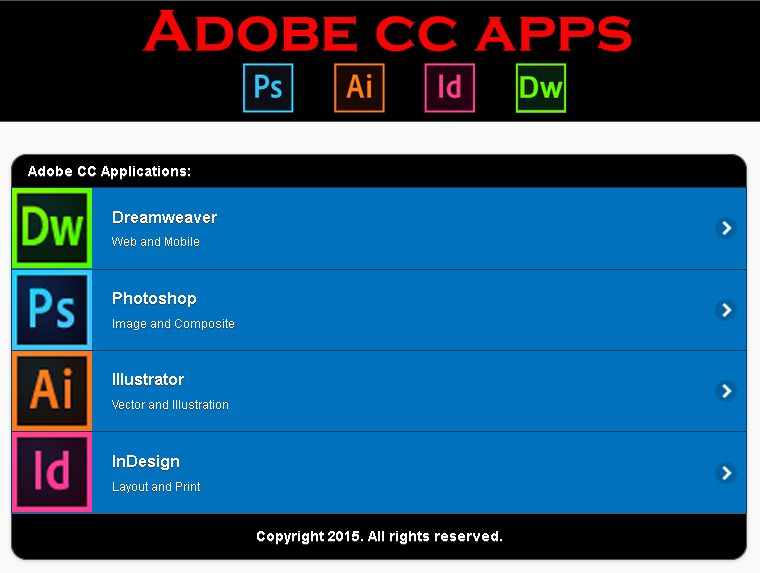
Task: Click the Image and Composite subtitle
Action: [173, 324]
